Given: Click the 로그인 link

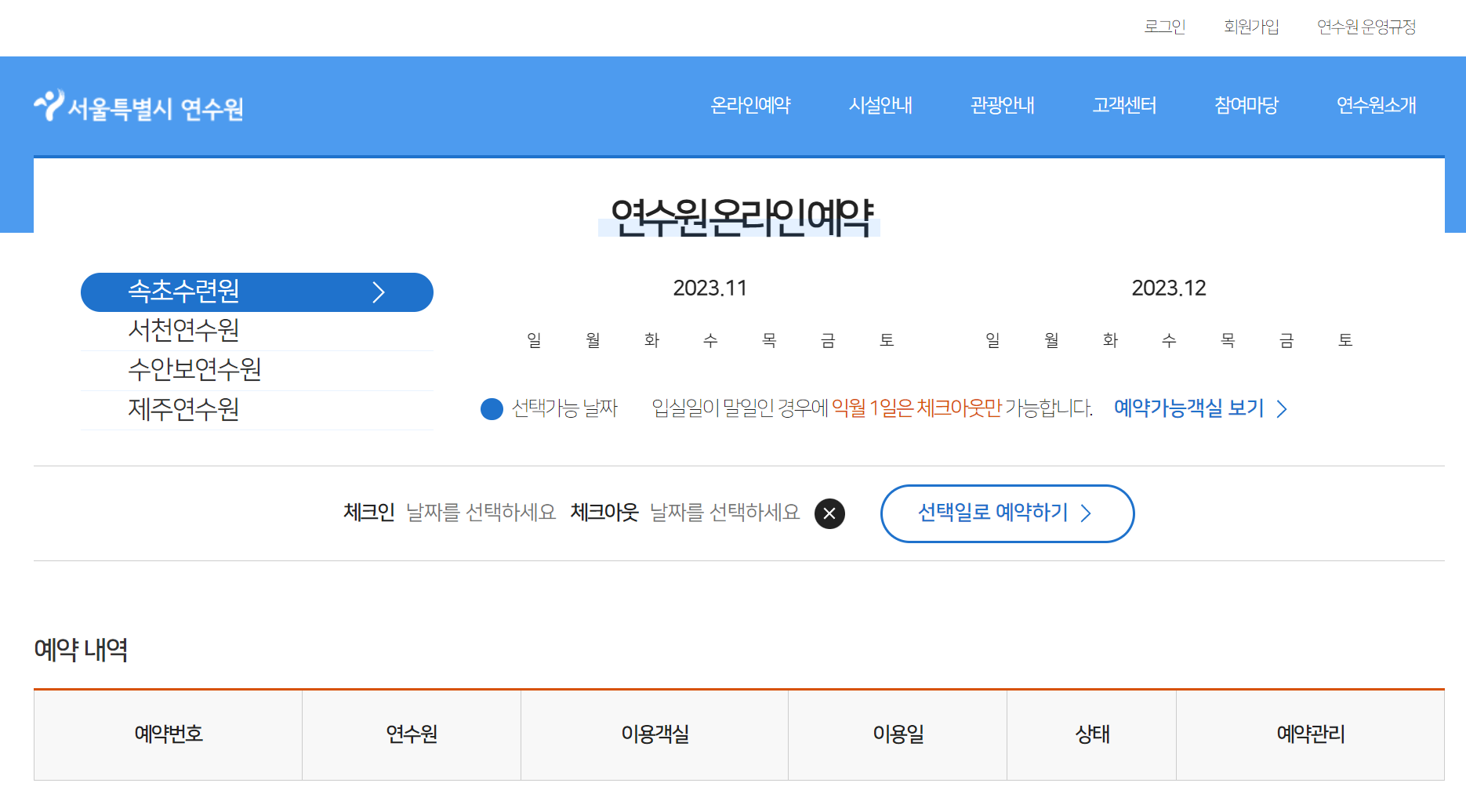Looking at the screenshot, I should (1165, 27).
